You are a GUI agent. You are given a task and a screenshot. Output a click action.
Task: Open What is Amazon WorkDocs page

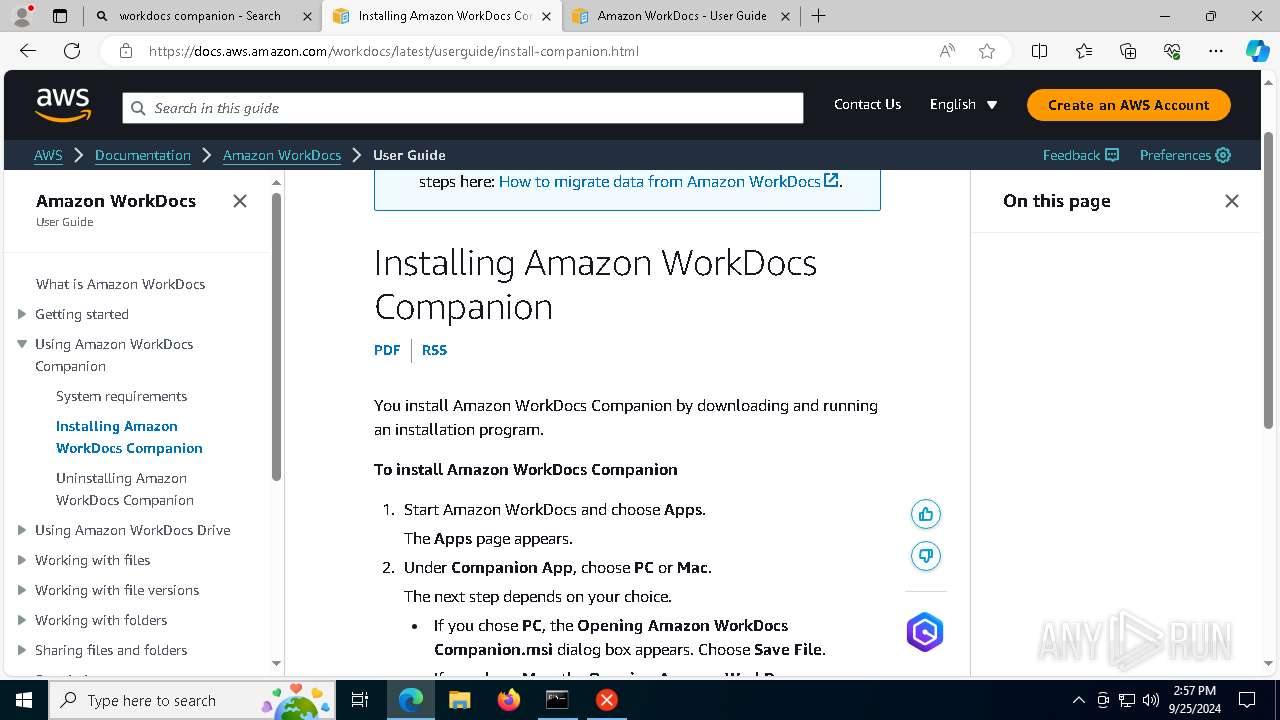120,284
